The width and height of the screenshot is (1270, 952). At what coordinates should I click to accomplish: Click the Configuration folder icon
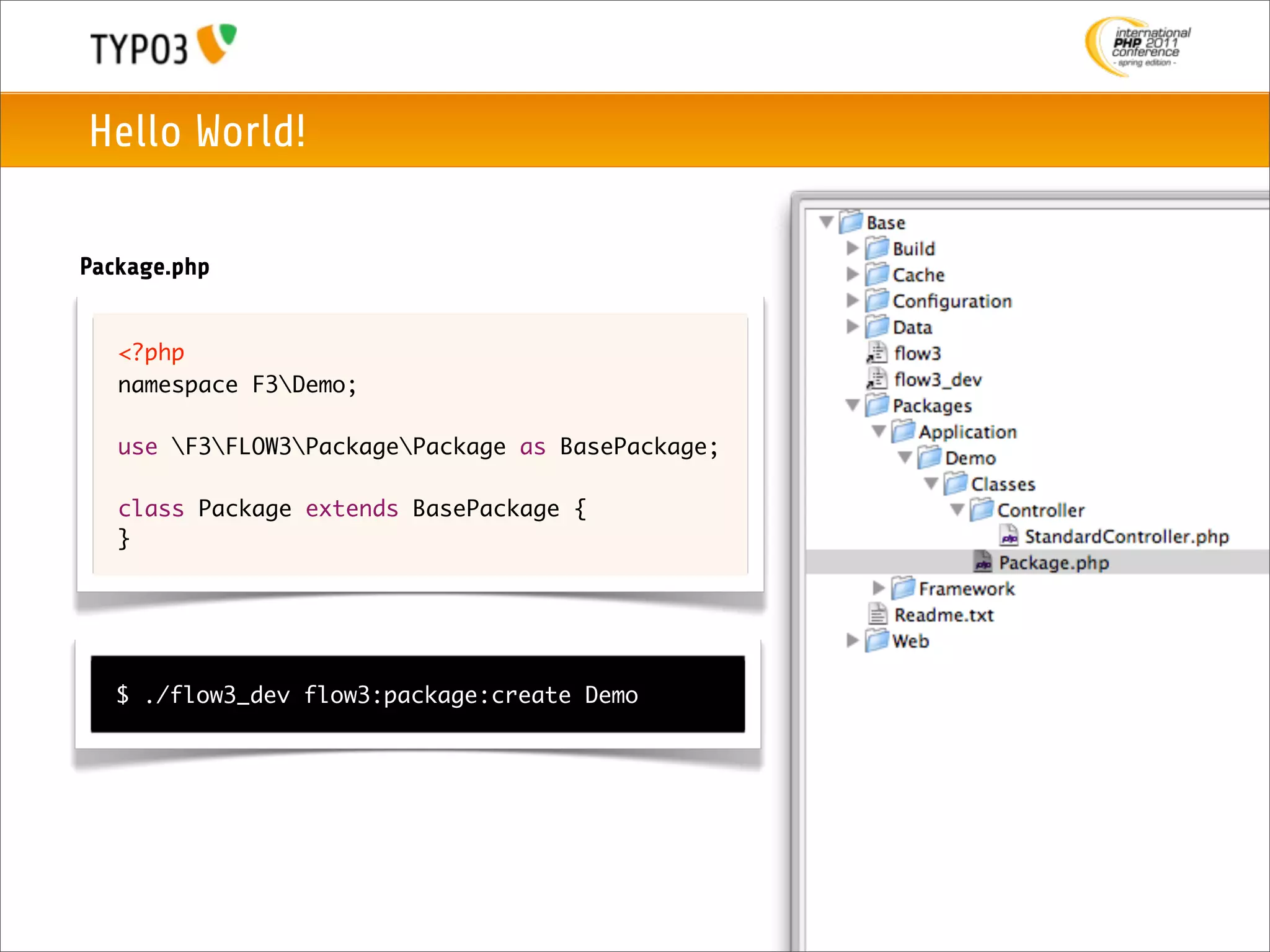[877, 300]
